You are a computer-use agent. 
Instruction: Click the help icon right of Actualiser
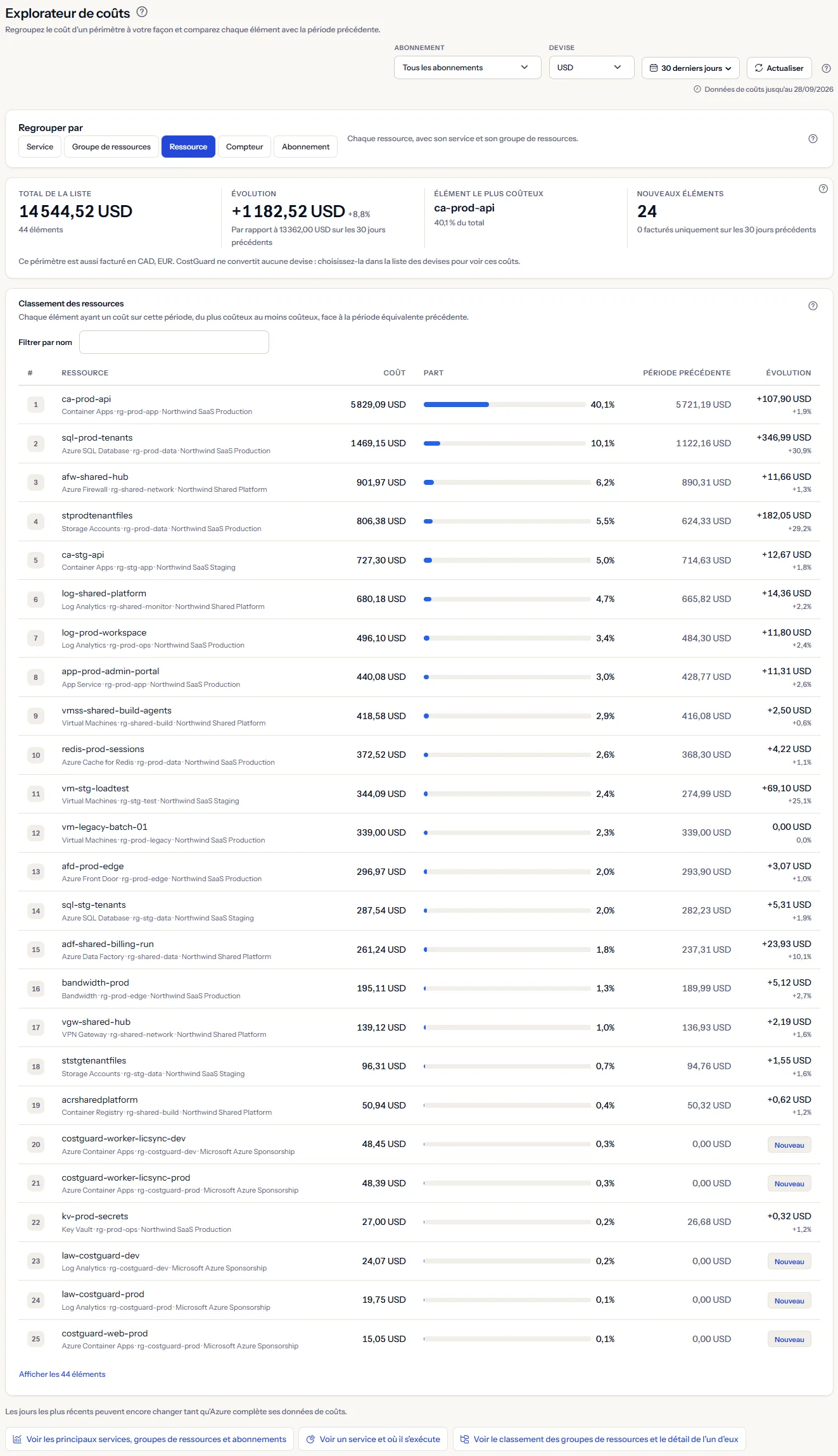click(x=826, y=68)
